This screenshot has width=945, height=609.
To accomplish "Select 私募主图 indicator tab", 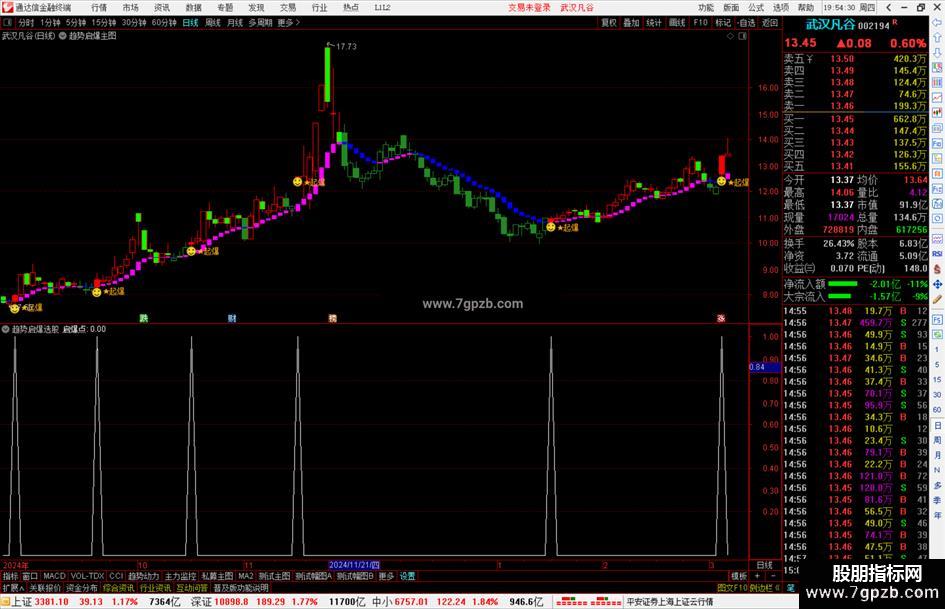I will coord(217,576).
